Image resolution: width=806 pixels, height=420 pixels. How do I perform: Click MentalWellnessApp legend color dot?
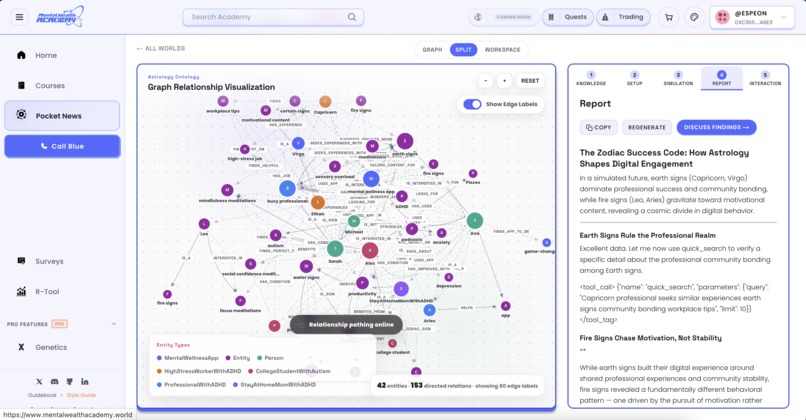click(159, 358)
